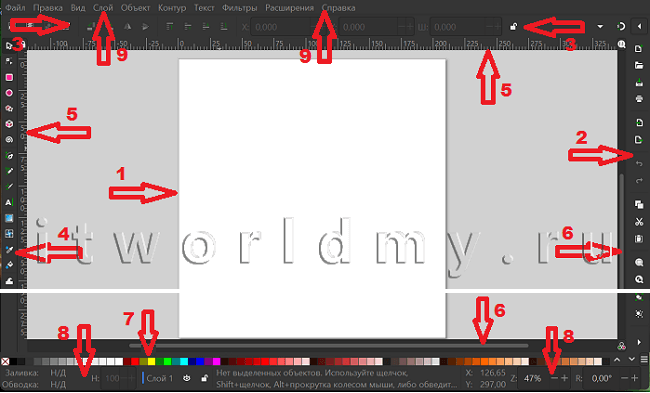Click the Copy icon in command bar
The height and width of the screenshot is (393, 650).
point(639,204)
